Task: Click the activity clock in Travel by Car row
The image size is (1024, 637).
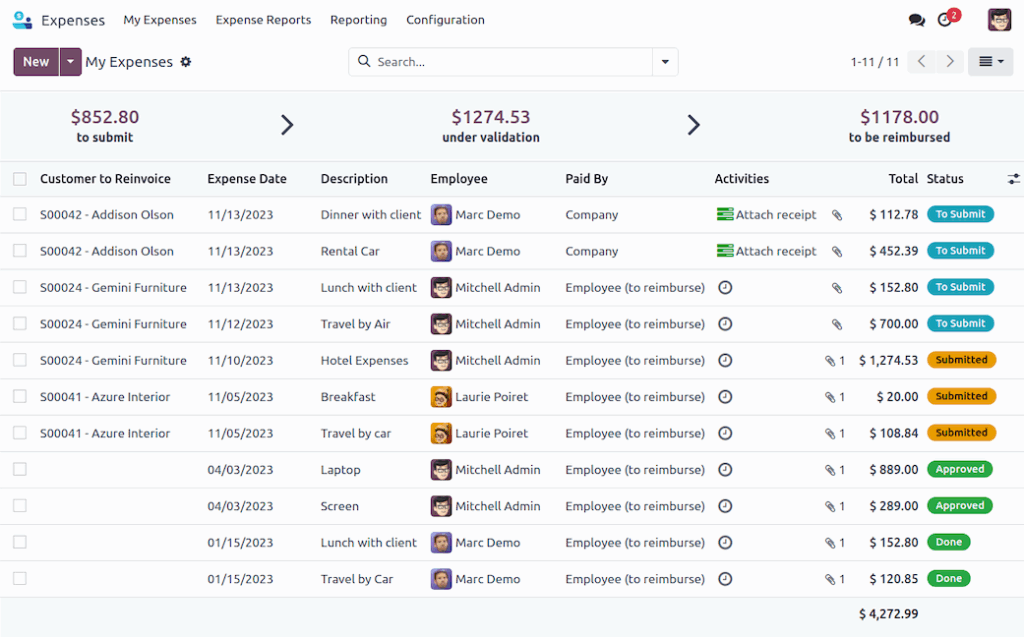Action: [x=725, y=578]
